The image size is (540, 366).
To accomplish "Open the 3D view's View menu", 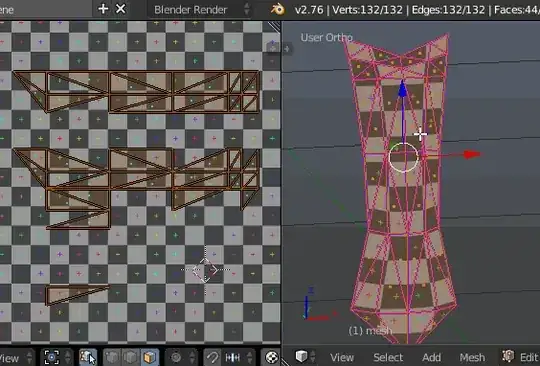I will (x=342, y=358).
